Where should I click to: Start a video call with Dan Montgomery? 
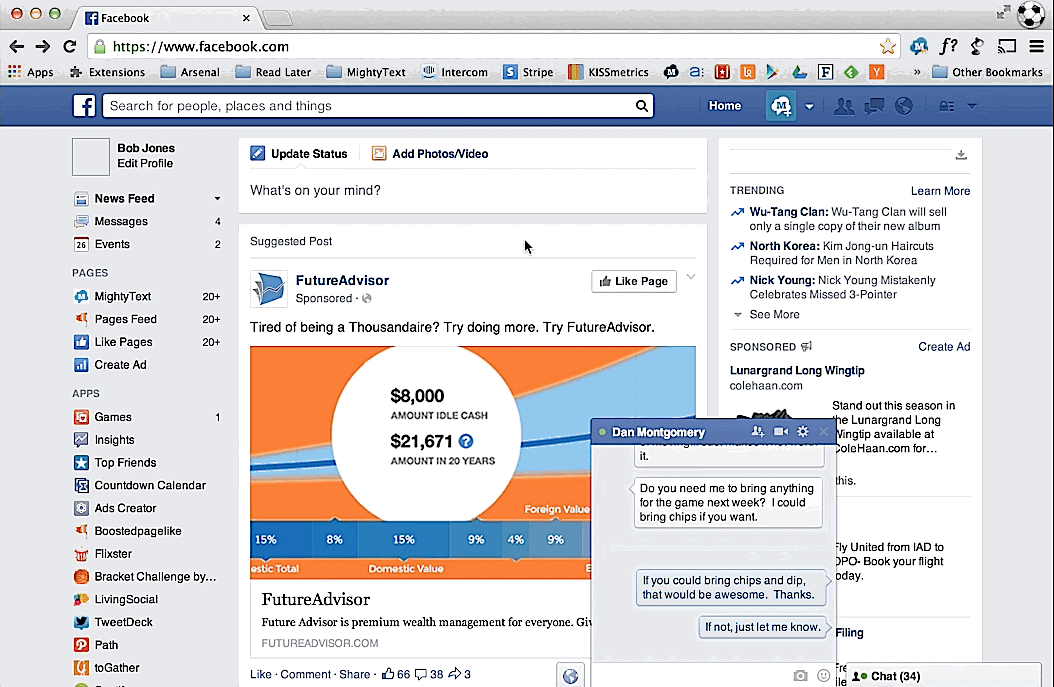(x=780, y=431)
